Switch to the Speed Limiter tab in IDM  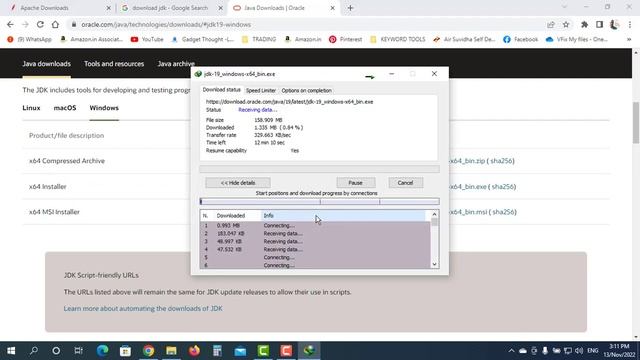click(261, 91)
